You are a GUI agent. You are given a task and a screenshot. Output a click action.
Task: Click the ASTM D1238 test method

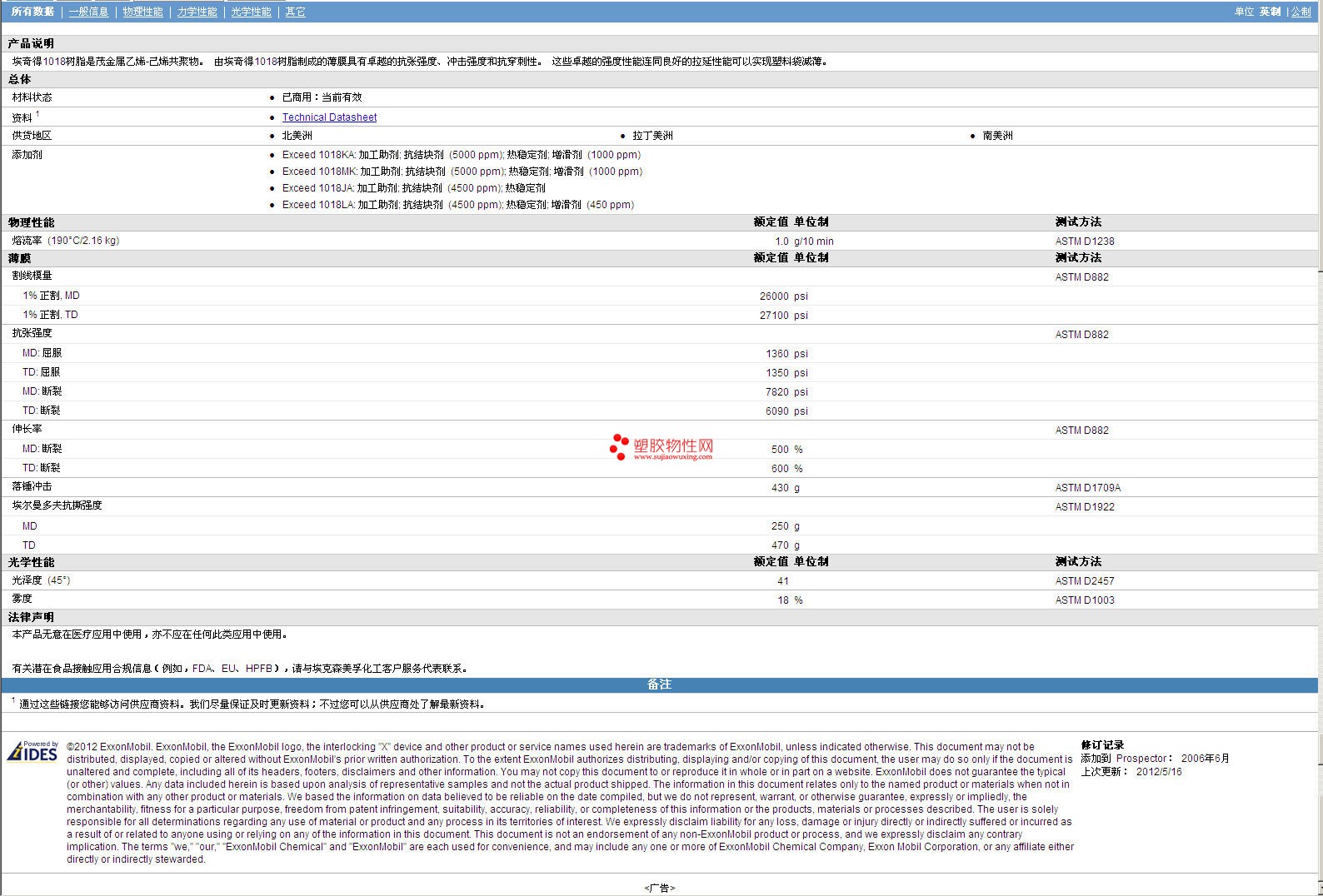(1085, 241)
